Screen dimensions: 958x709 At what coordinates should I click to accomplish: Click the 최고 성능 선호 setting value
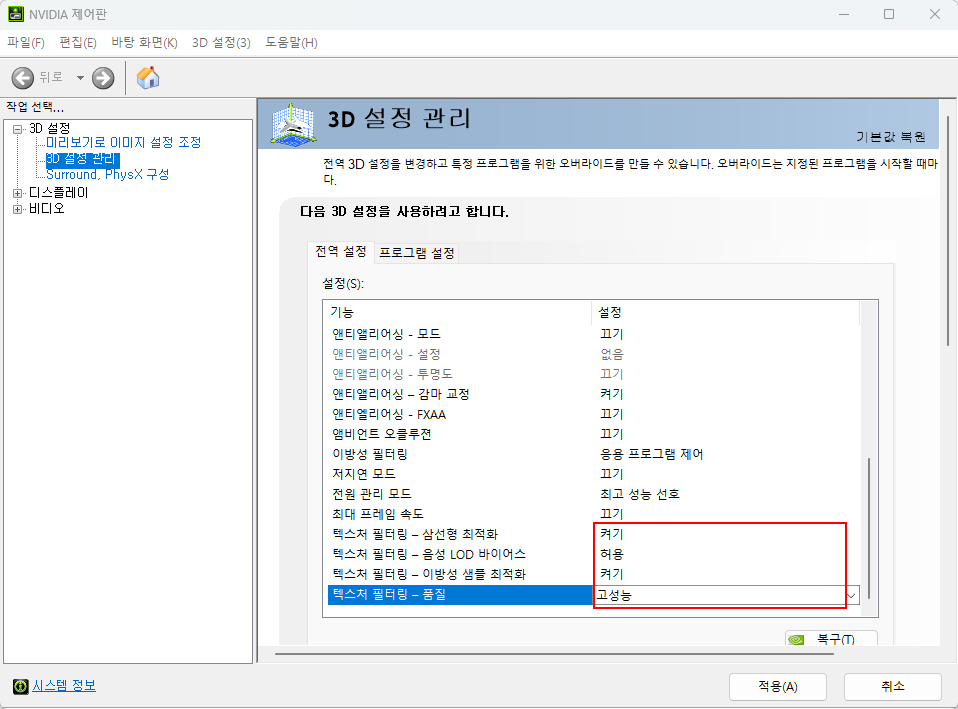click(x=640, y=494)
